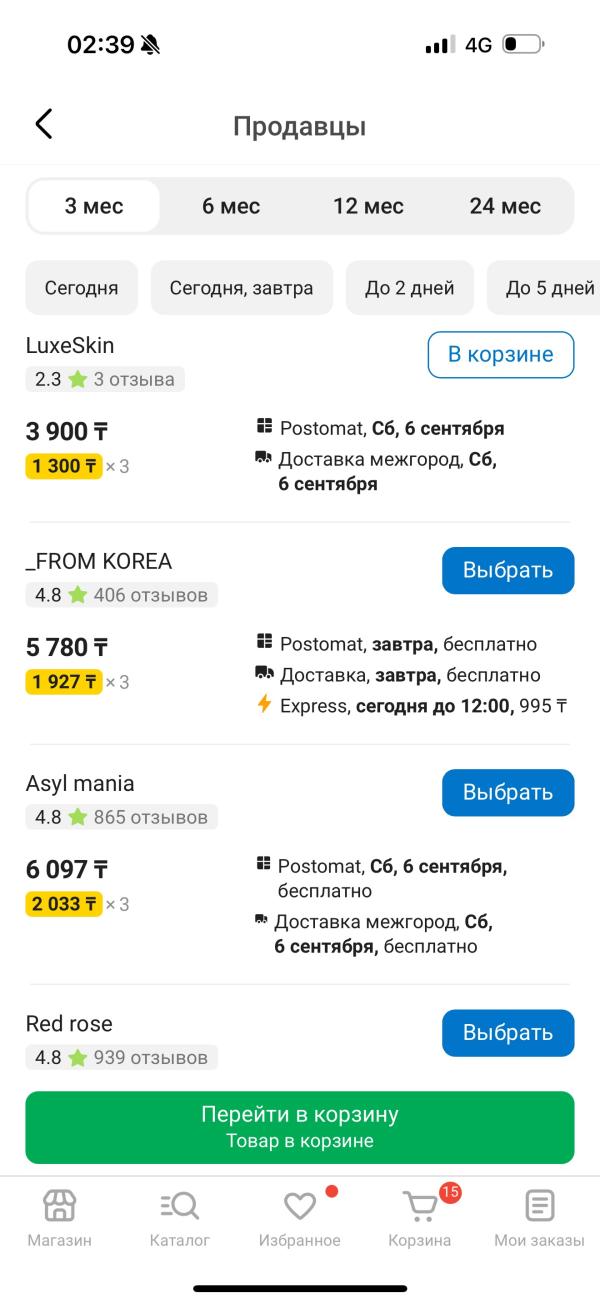Filter delivery by Сегодня

[81, 288]
